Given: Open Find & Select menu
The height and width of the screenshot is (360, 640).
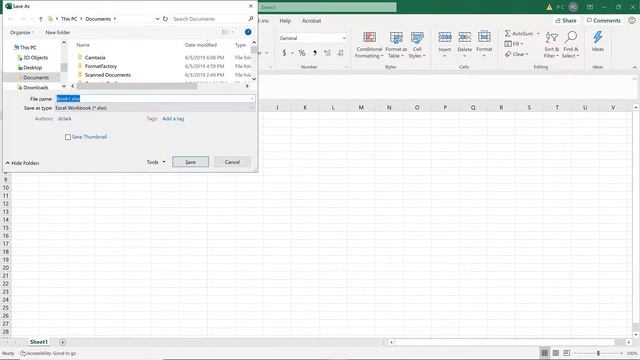Looking at the screenshot, I should 570,45.
